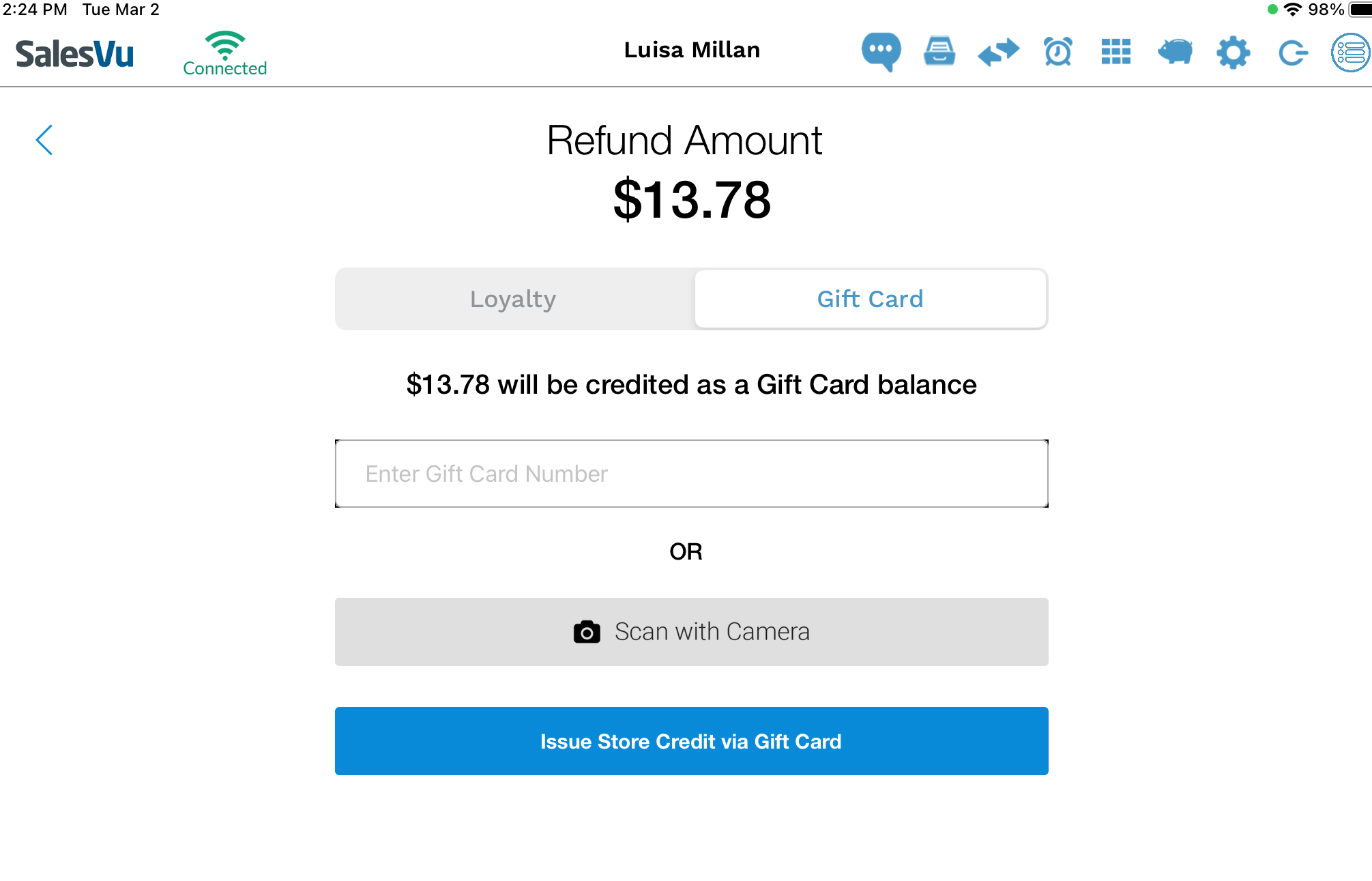Open the chat messages bubble icon
Screen dimensions: 1372x881
(881, 51)
